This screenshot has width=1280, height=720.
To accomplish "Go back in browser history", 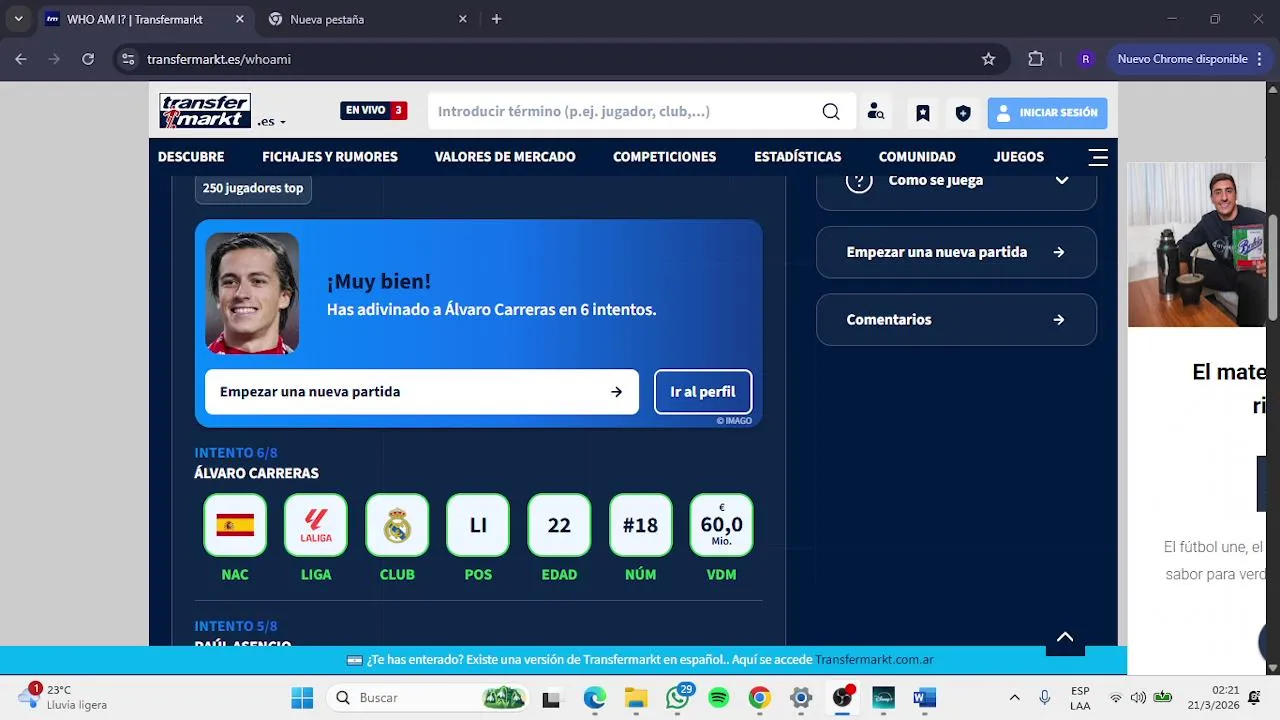I will pyautogui.click(x=21, y=59).
